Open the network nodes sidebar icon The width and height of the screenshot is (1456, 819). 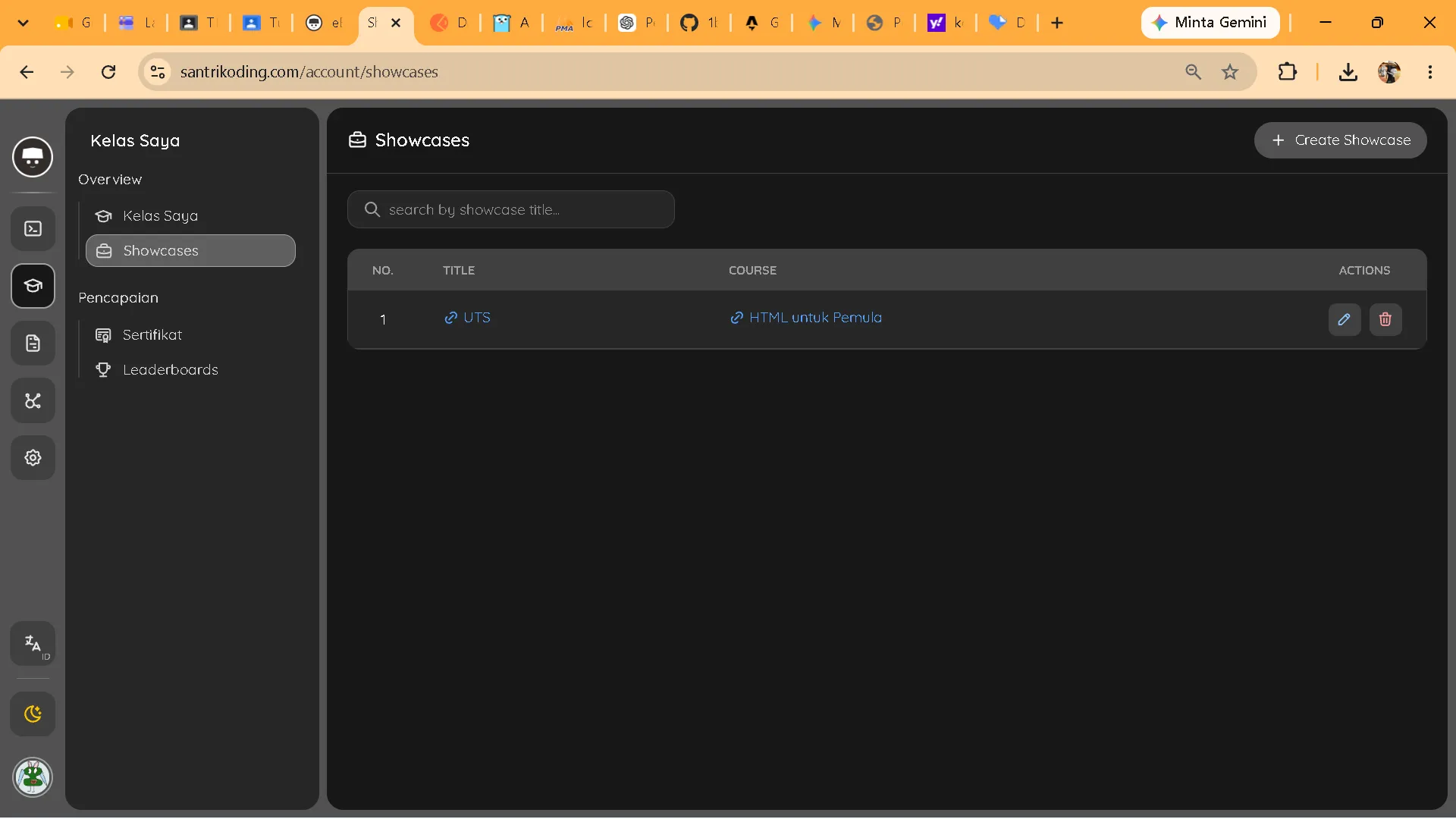pos(33,400)
